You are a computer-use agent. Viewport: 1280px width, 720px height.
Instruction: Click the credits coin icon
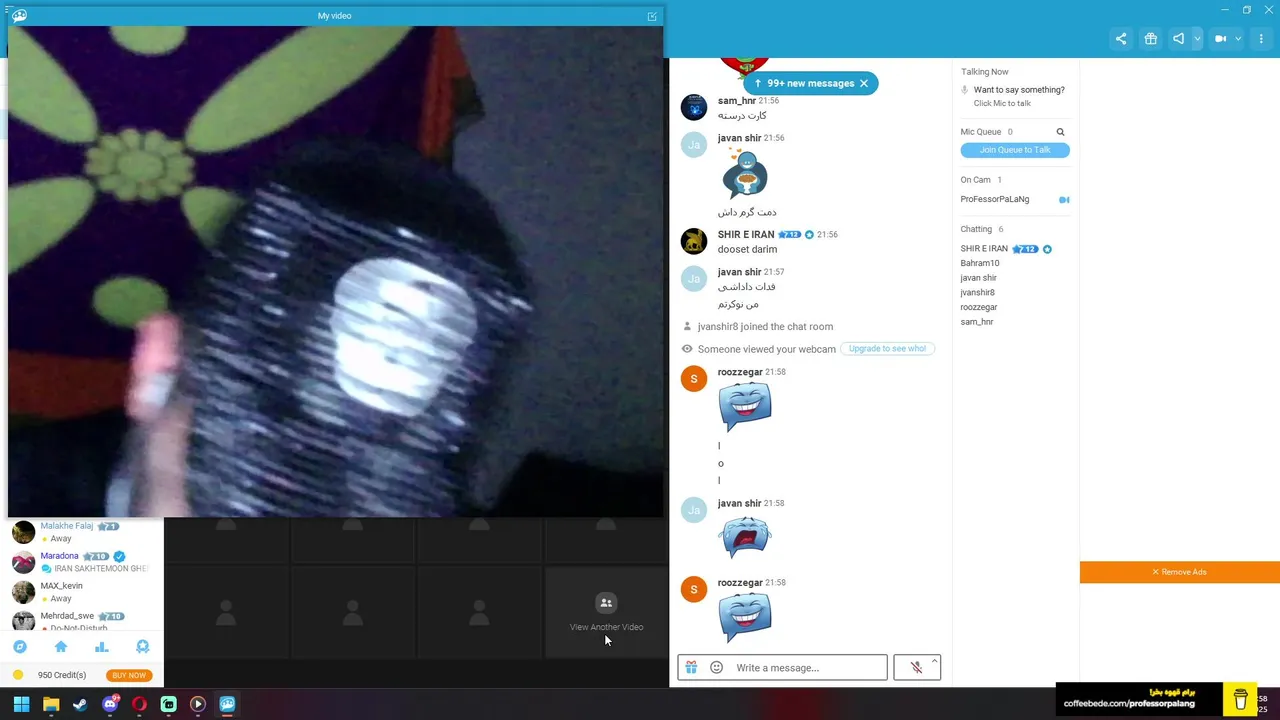(18, 675)
